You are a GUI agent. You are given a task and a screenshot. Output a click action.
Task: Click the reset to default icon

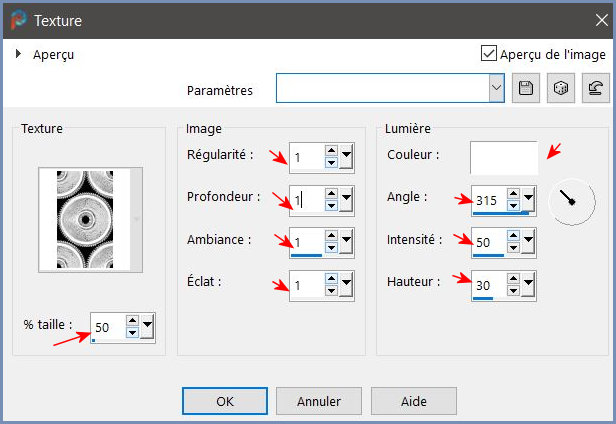pyautogui.click(x=594, y=89)
